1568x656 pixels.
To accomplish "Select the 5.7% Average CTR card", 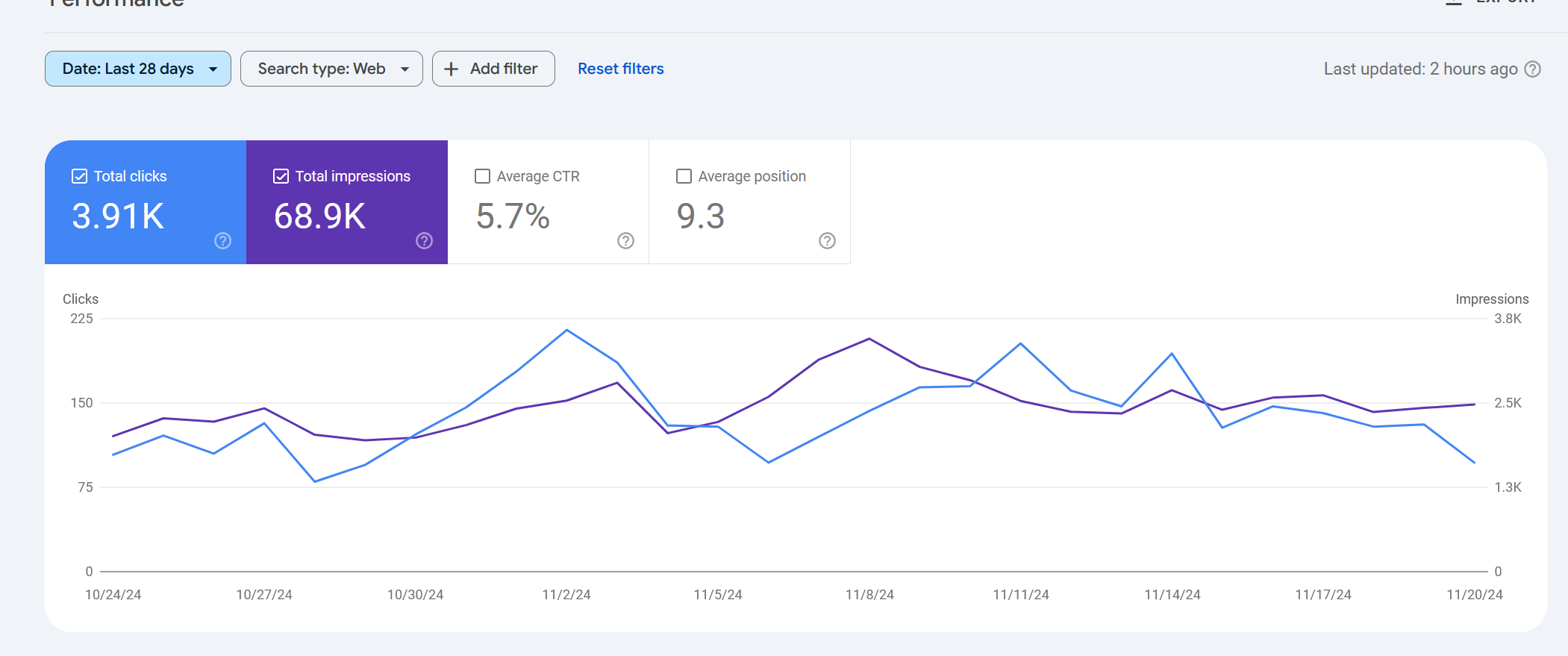I will tap(549, 202).
